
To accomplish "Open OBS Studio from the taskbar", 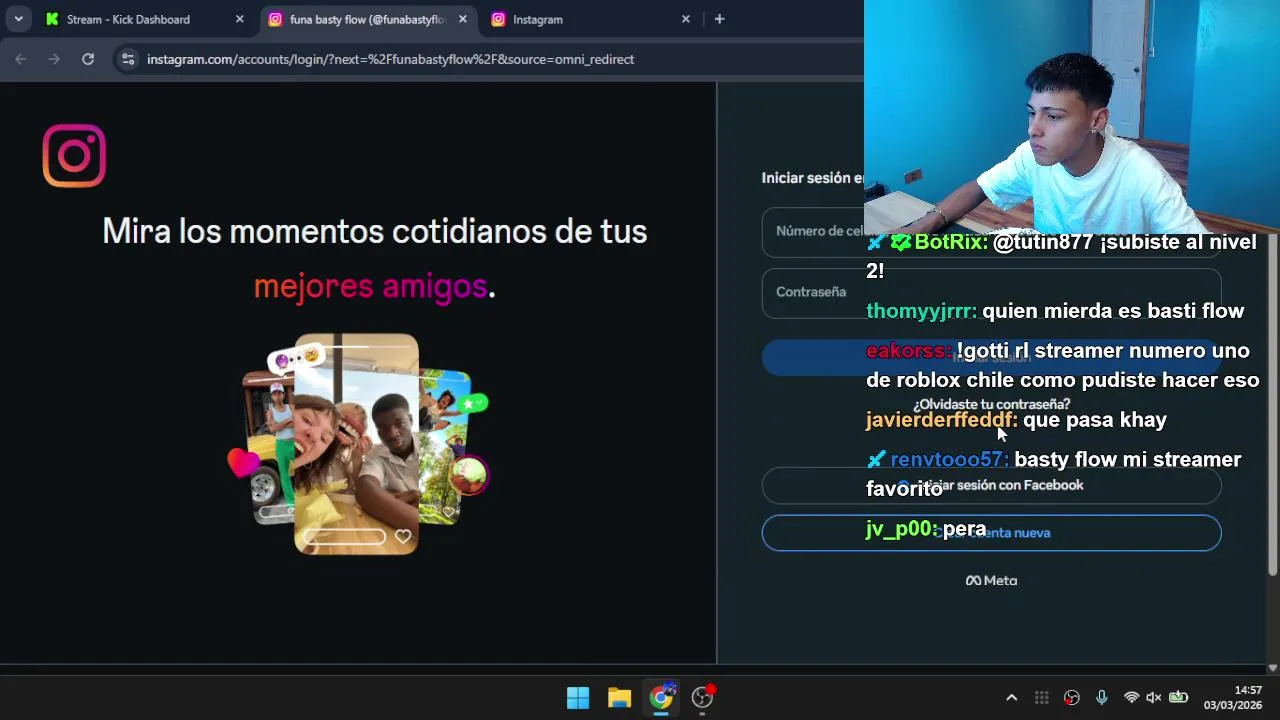I will tap(703, 698).
